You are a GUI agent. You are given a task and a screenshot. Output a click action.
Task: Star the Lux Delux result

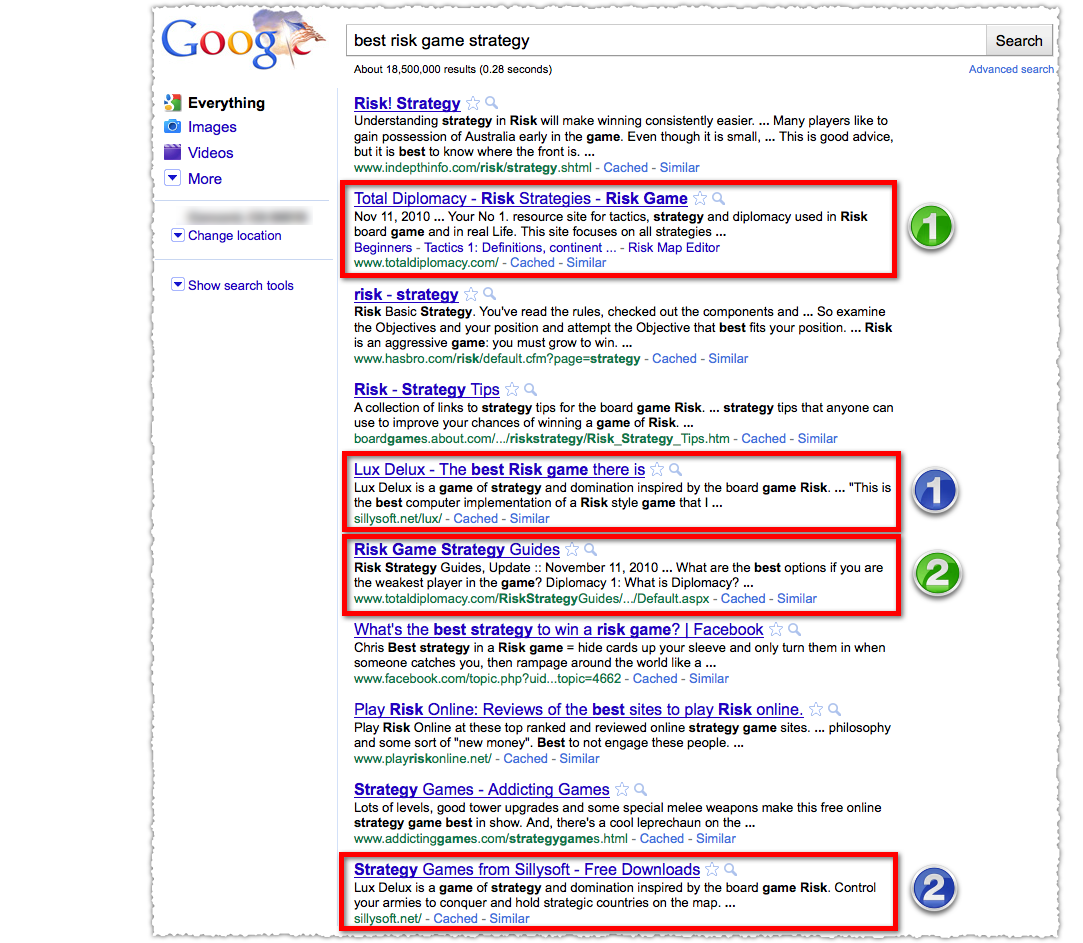click(658, 470)
